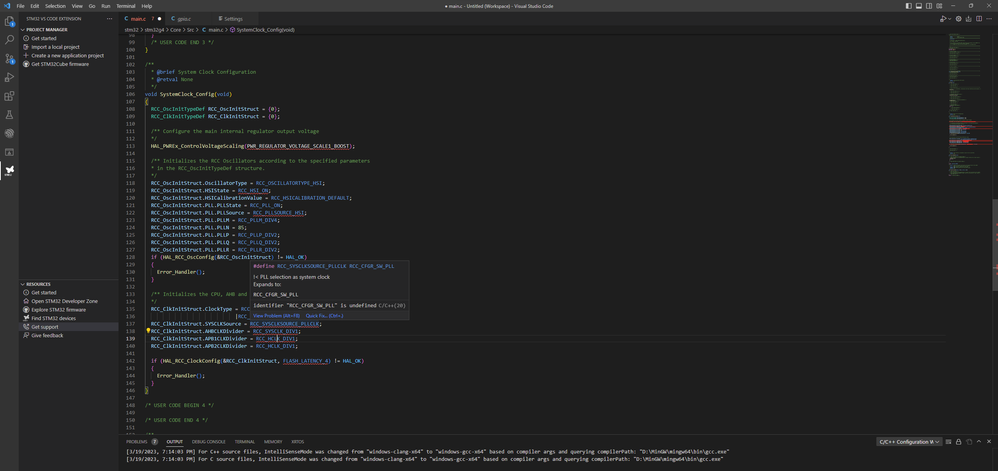Toggle the bottom panel layout icon

click(x=918, y=6)
